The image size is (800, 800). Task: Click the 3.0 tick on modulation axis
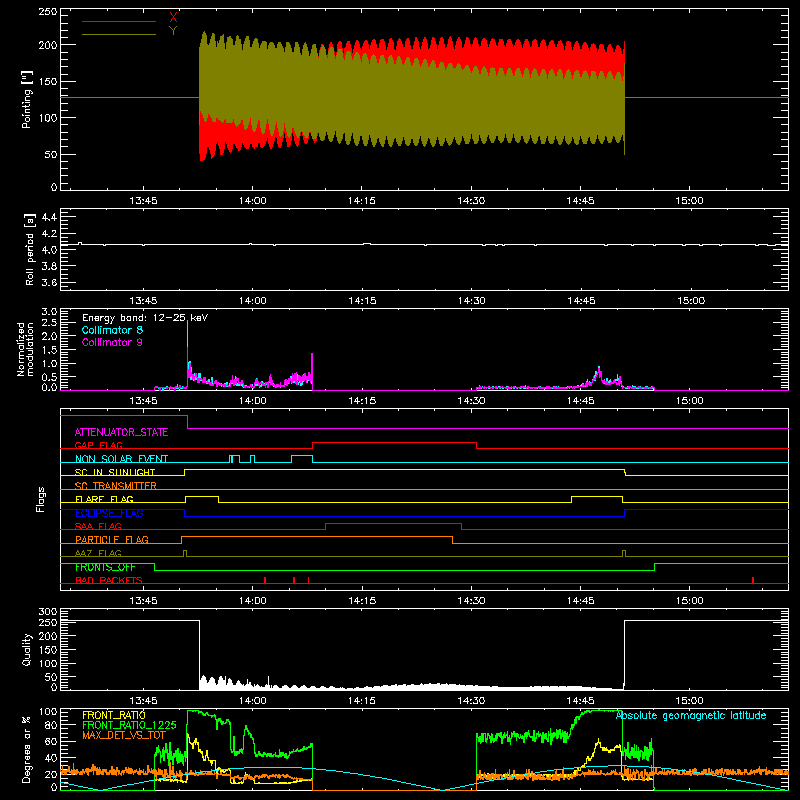(49, 312)
